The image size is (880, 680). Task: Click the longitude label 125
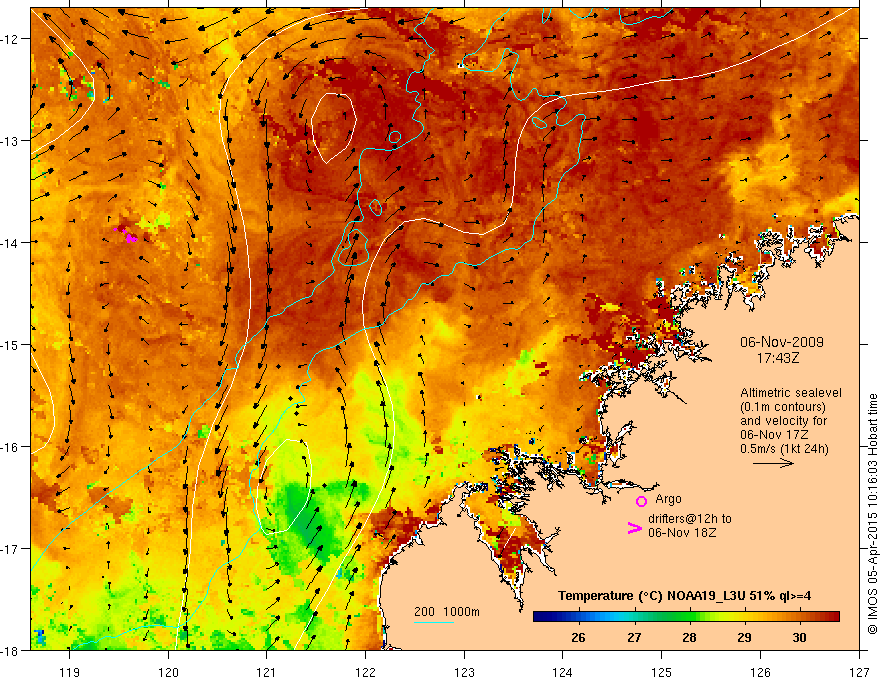662,672
